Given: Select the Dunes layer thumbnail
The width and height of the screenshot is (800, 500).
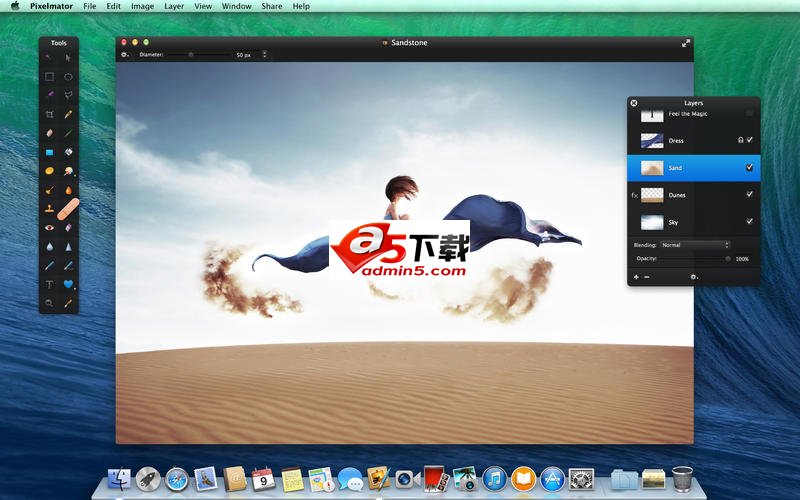Looking at the screenshot, I should [x=652, y=195].
